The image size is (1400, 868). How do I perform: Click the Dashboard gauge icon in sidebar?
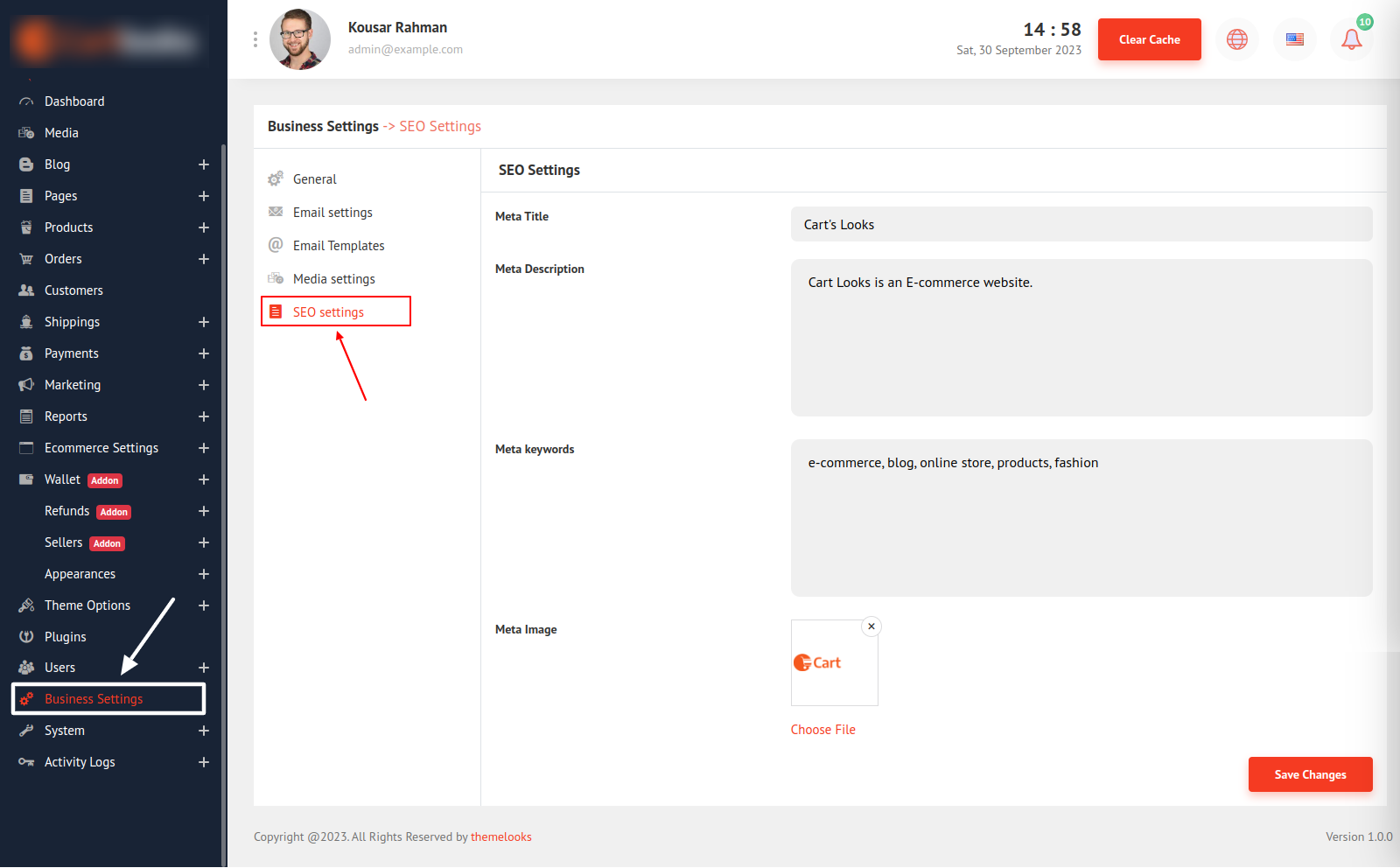26,101
